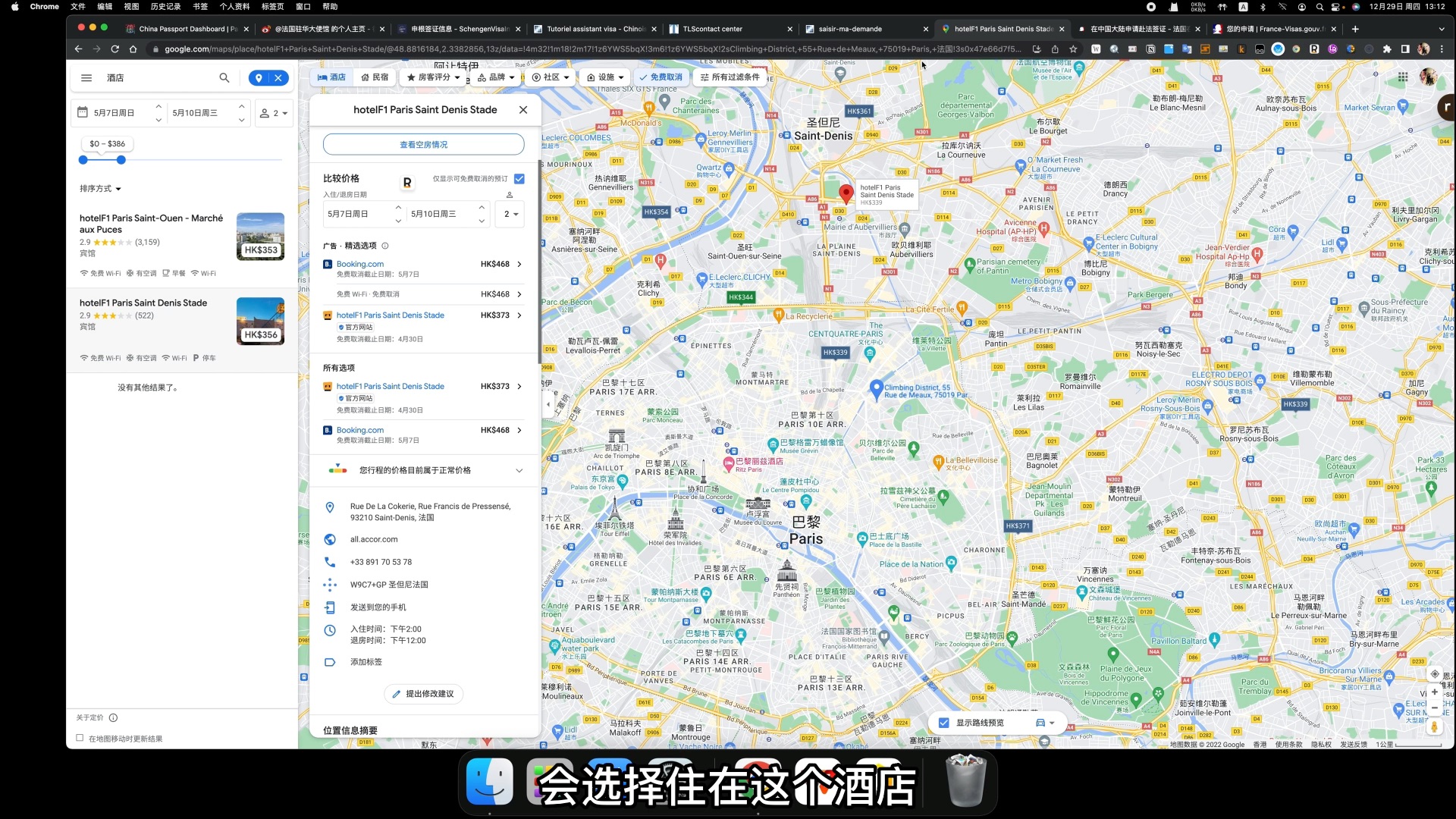Open the hamburger menu beside 酒店 search
1456x819 pixels.
click(86, 78)
